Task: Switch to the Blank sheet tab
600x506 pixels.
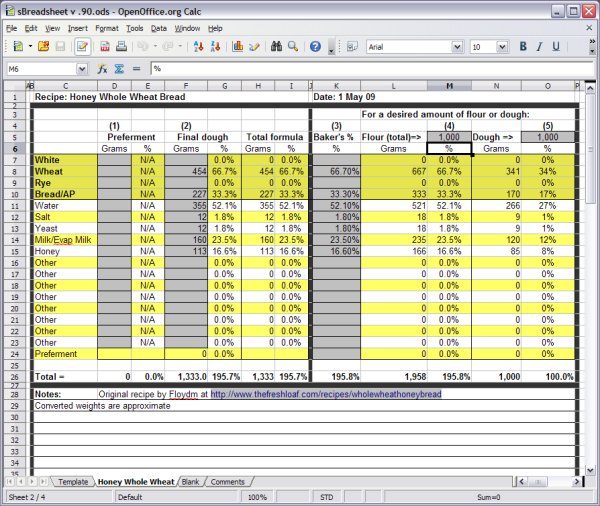Action: 190,482
